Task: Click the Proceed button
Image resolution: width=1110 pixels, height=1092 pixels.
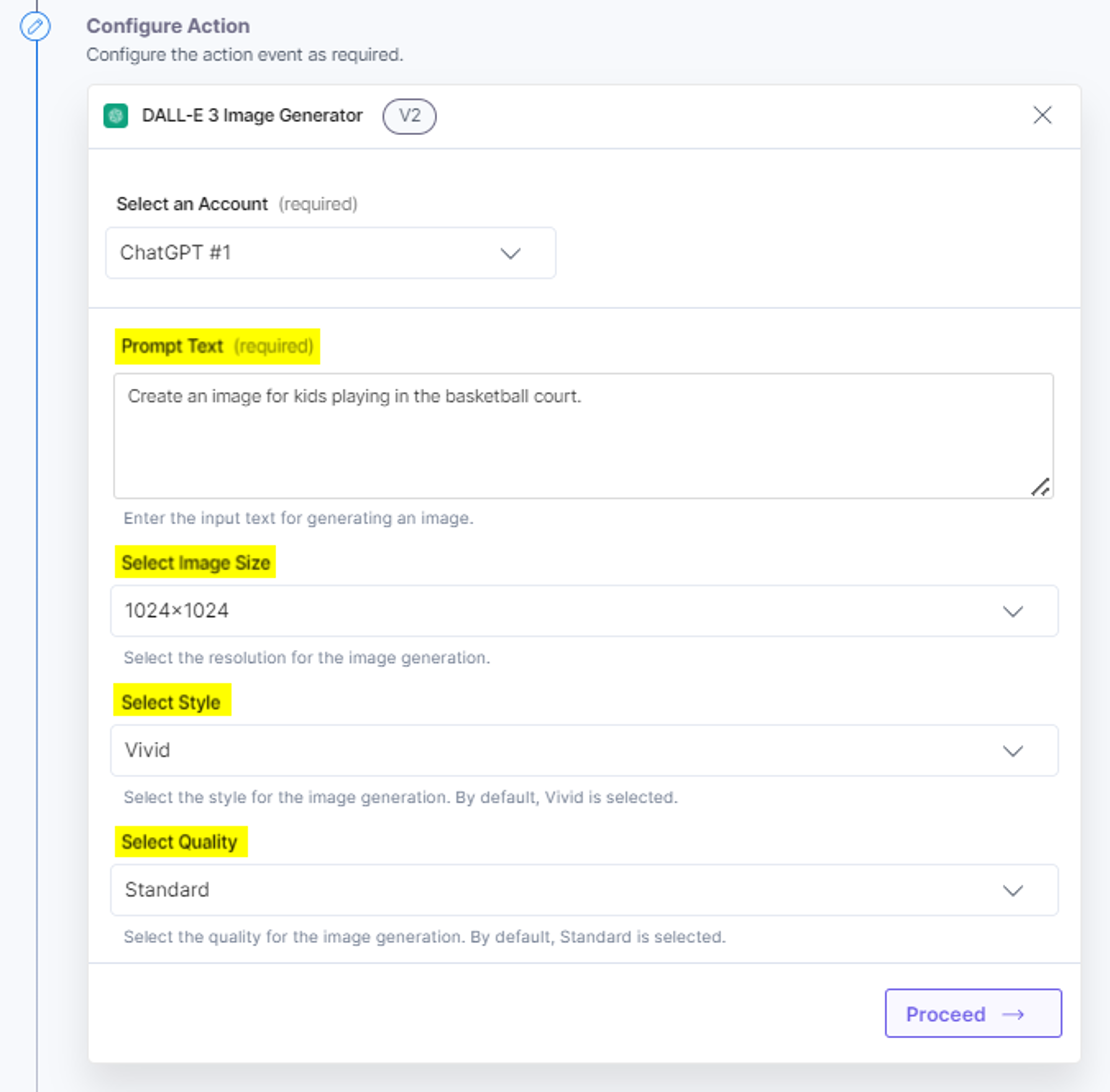Action: pos(973,1013)
